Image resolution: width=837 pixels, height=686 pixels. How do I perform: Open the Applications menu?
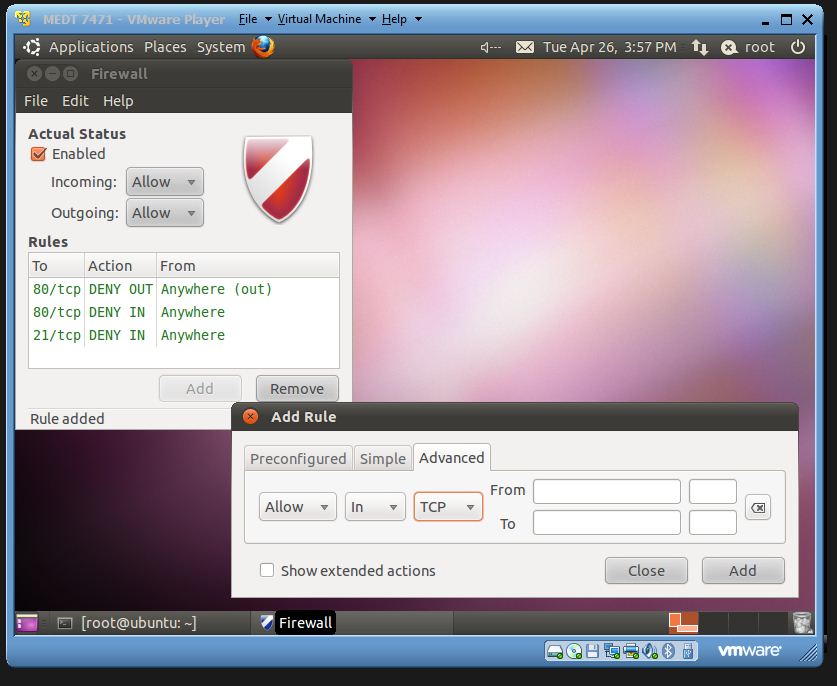point(91,47)
